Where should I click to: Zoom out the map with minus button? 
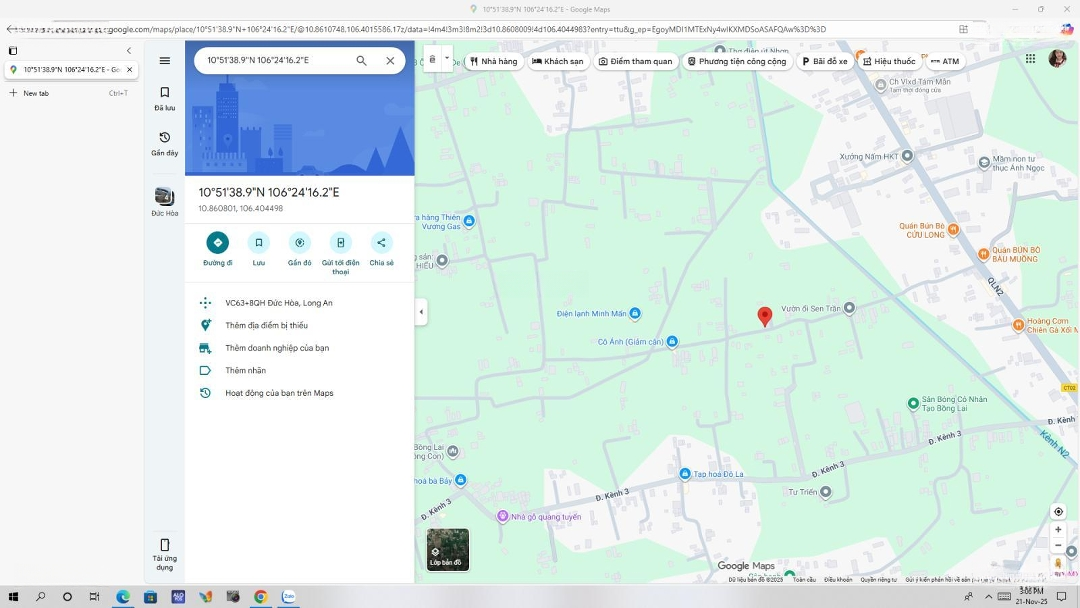(x=1058, y=546)
